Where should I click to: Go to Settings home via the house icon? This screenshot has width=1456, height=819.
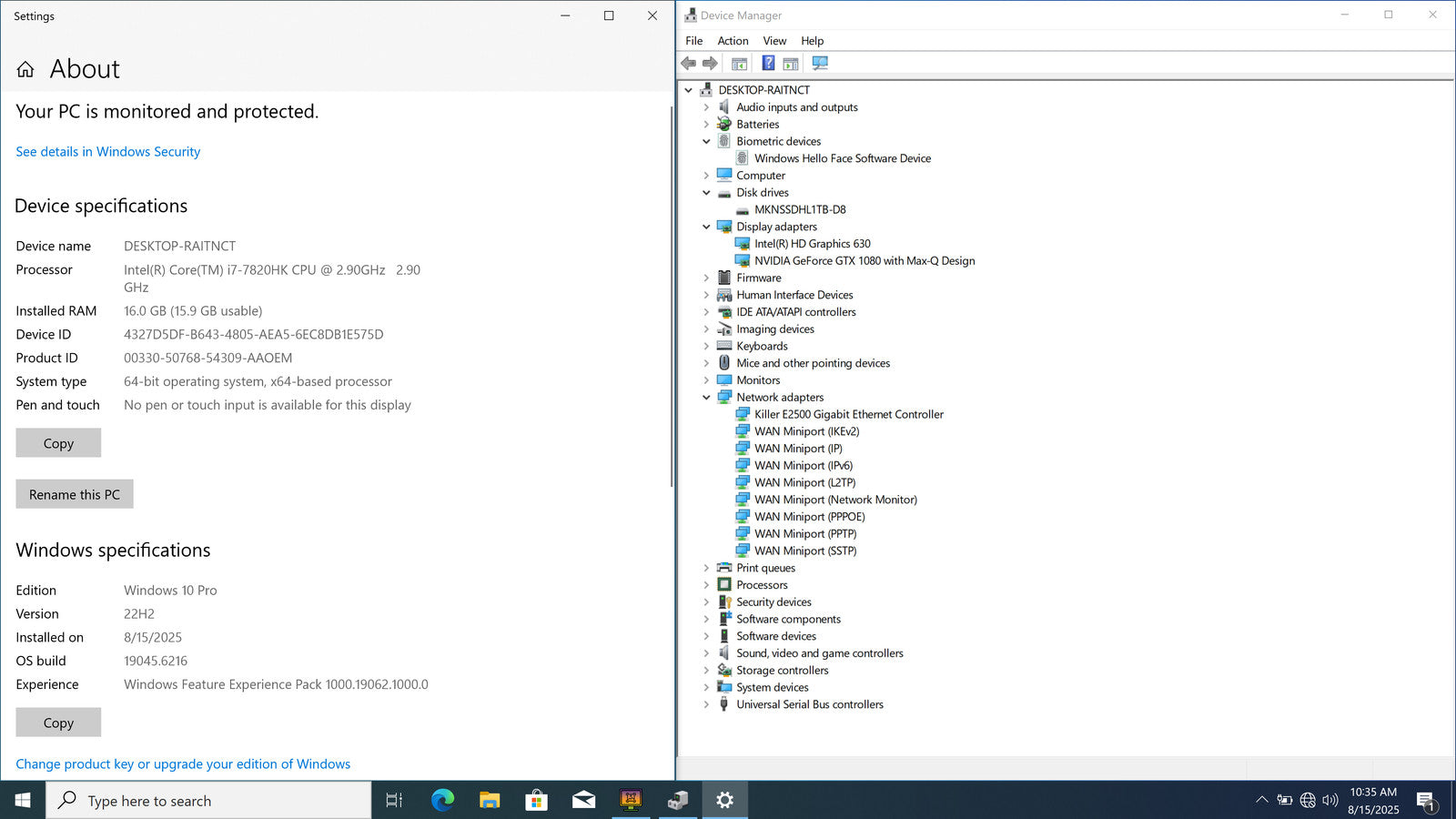click(25, 69)
